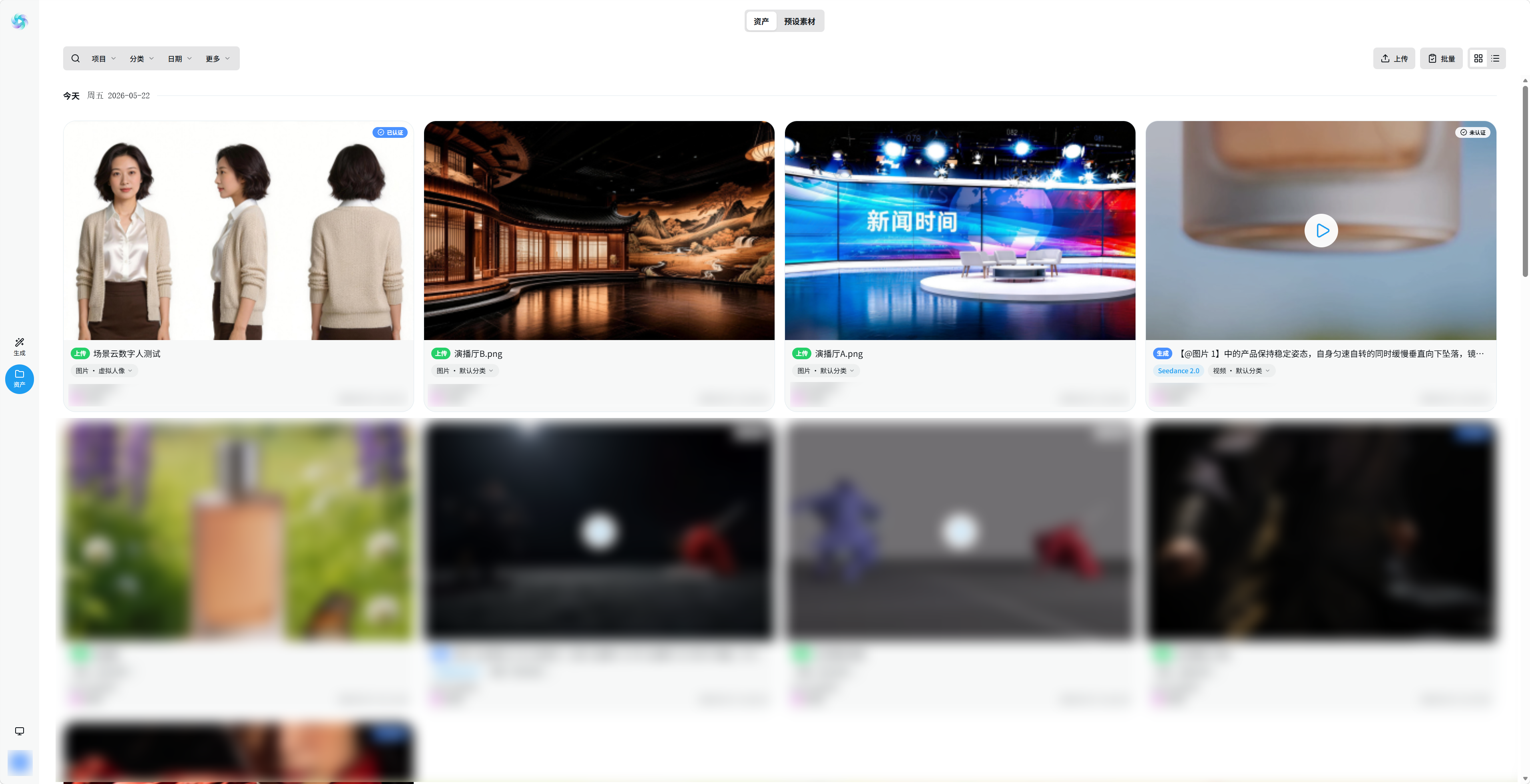Open the 日期 filter dropdown
Viewport: 1530px width, 784px height.
click(x=180, y=58)
